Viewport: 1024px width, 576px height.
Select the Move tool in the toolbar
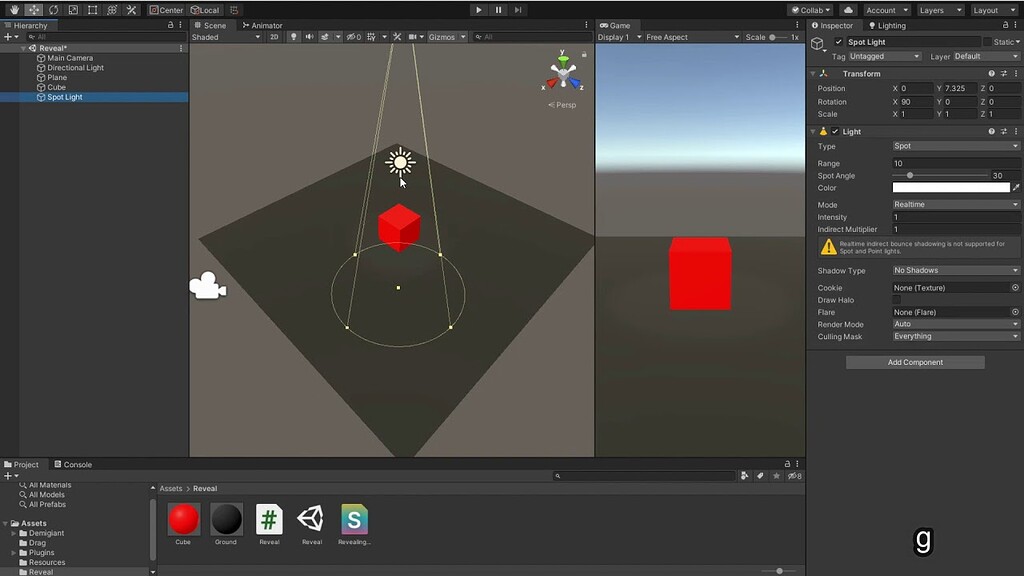click(x=32, y=9)
